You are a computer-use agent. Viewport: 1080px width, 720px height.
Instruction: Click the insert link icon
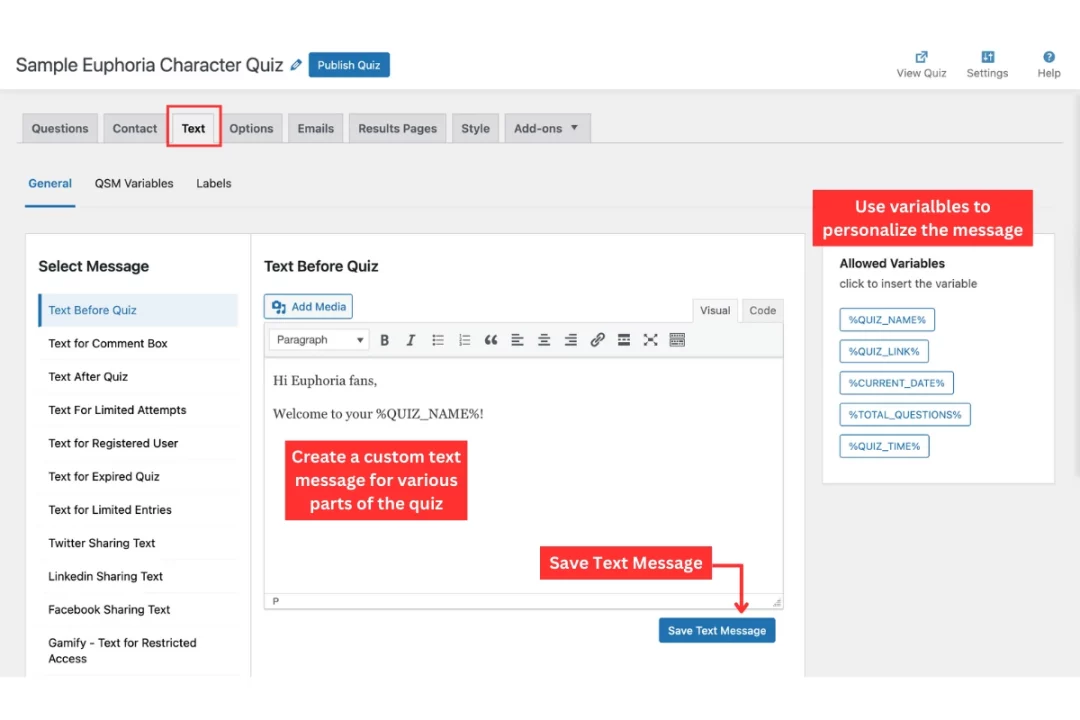597,340
